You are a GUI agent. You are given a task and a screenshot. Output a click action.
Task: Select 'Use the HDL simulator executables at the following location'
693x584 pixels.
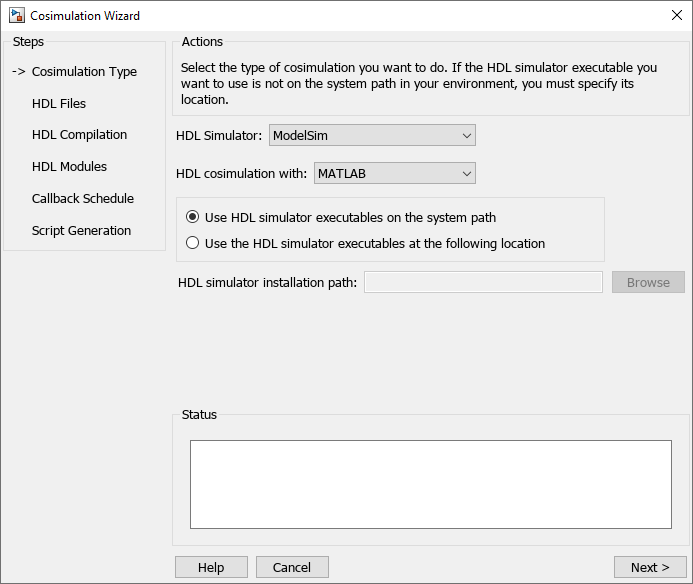366,243
